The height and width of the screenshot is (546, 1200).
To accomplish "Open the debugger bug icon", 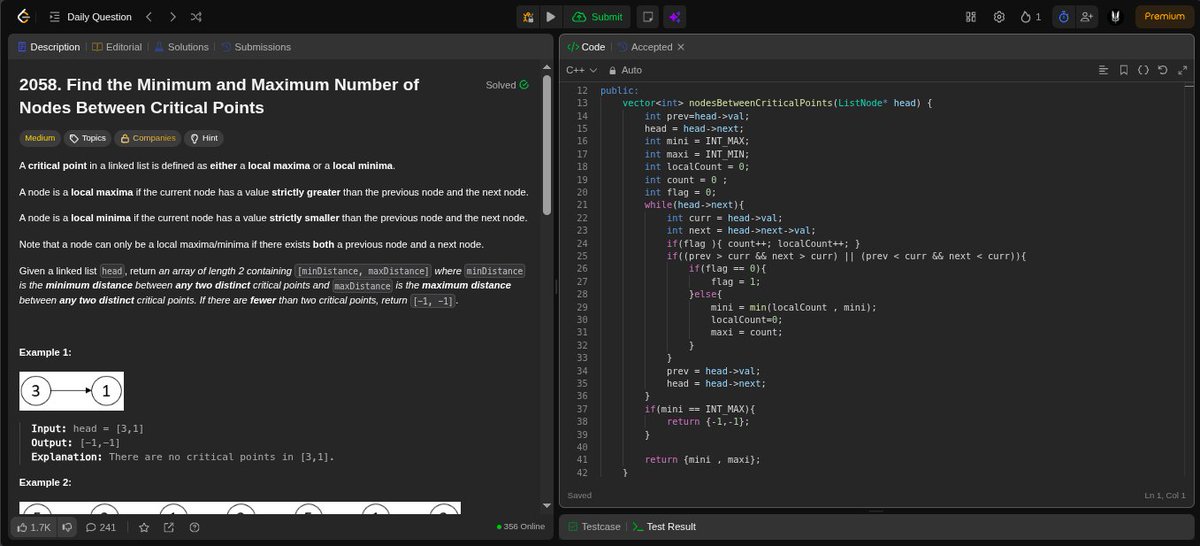I will pos(528,17).
